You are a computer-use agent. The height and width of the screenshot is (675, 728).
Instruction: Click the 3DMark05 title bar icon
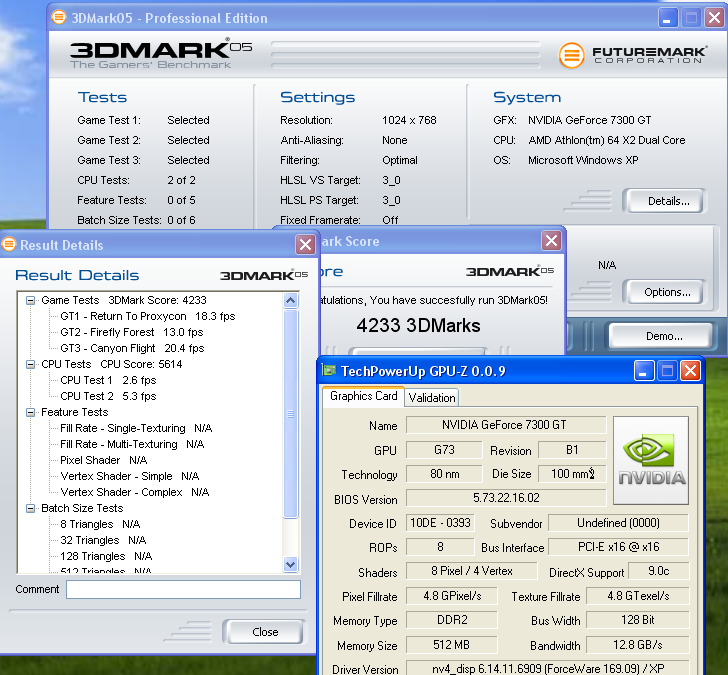coord(58,17)
